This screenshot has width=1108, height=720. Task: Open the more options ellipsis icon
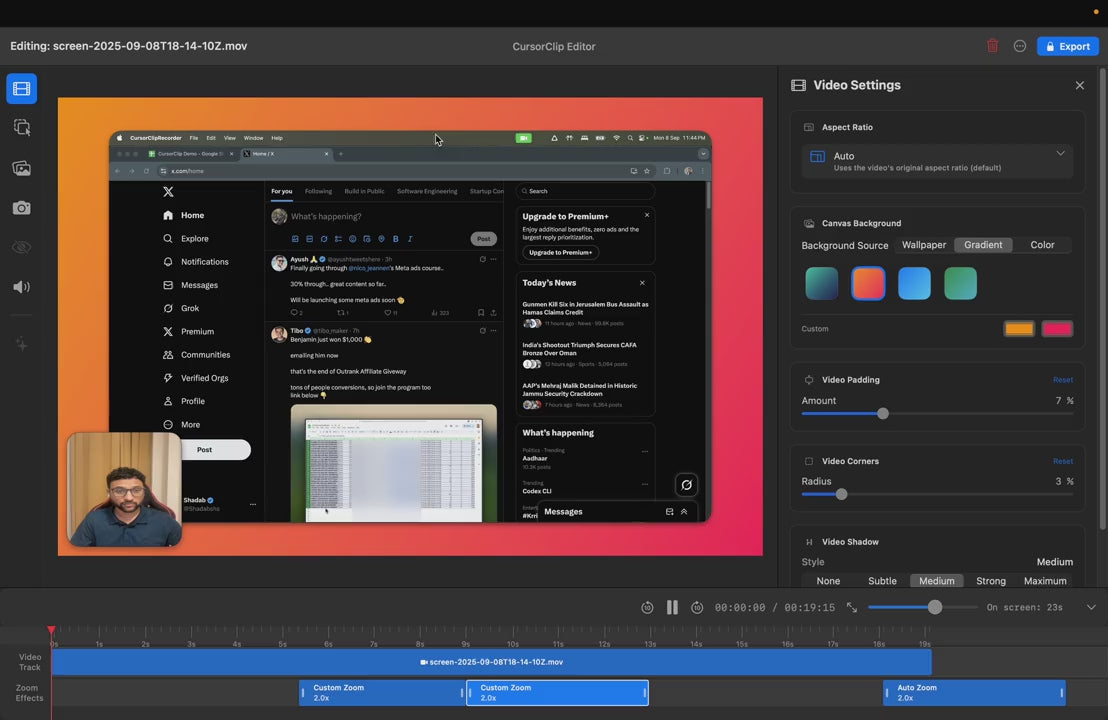coord(1019,46)
